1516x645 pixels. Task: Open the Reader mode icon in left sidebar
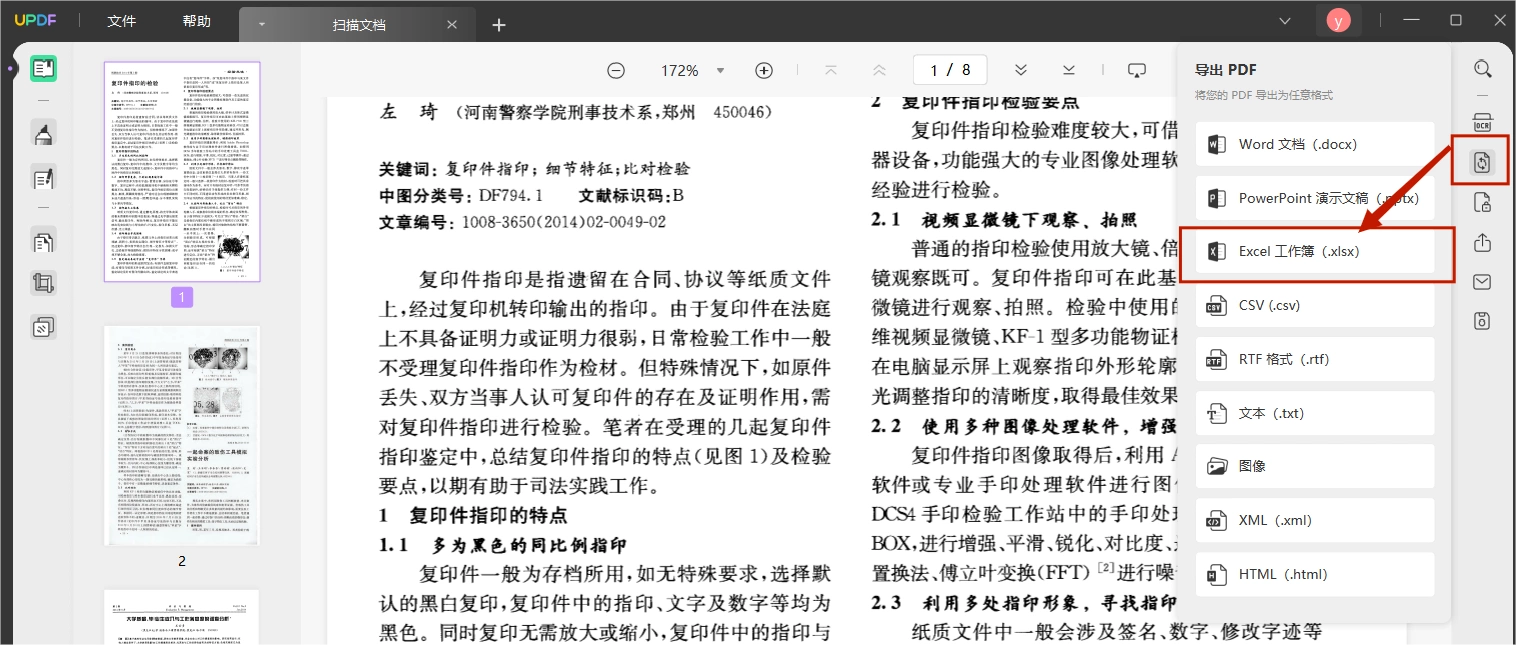[43, 69]
